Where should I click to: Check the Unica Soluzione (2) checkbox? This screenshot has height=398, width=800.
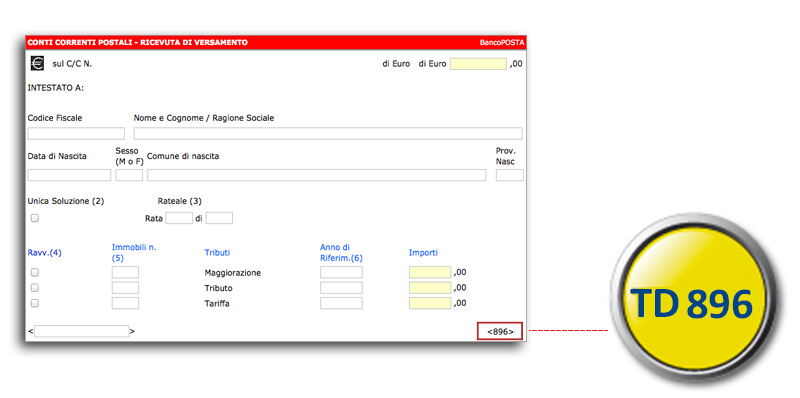pos(35,218)
